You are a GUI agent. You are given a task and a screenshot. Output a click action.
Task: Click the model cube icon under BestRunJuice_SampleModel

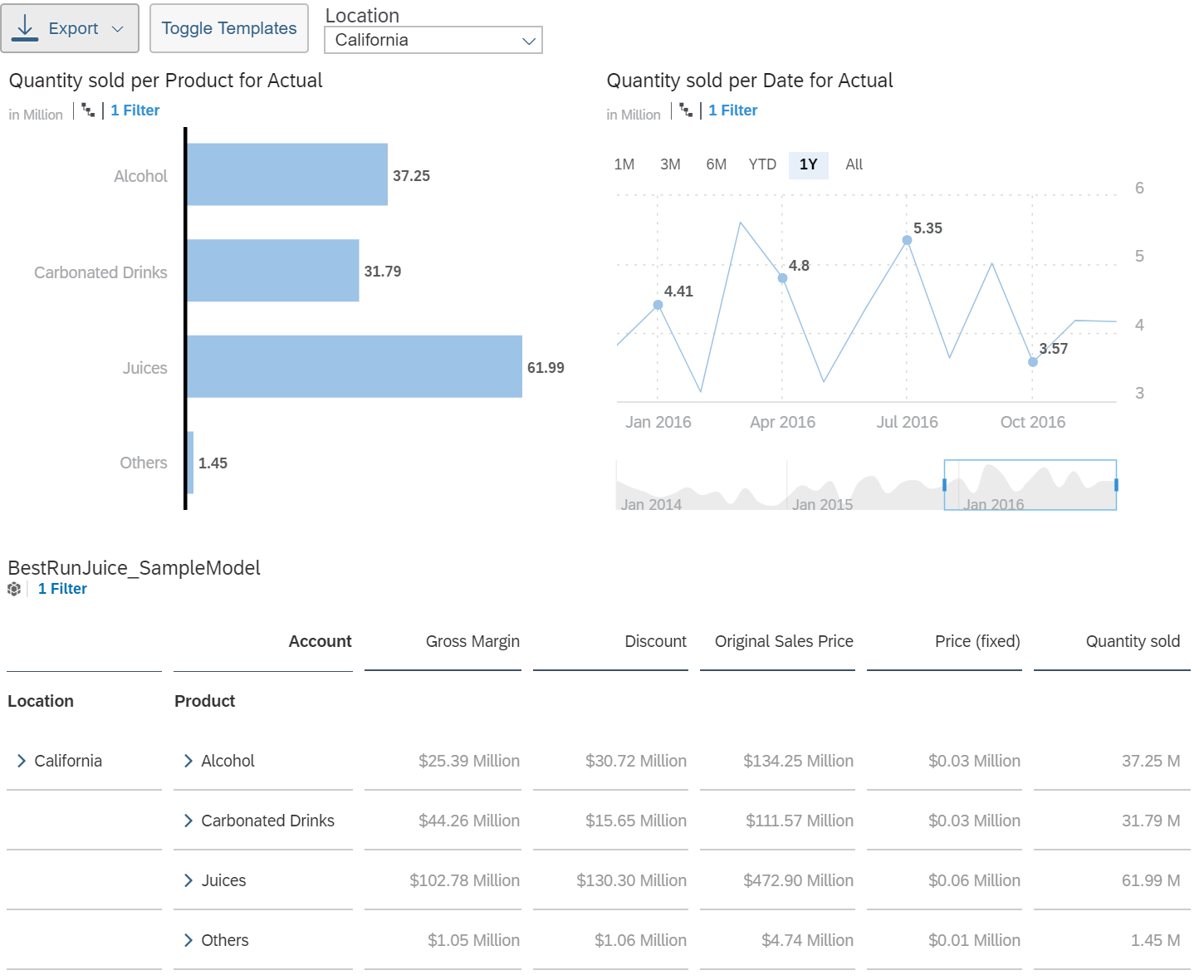[x=14, y=589]
